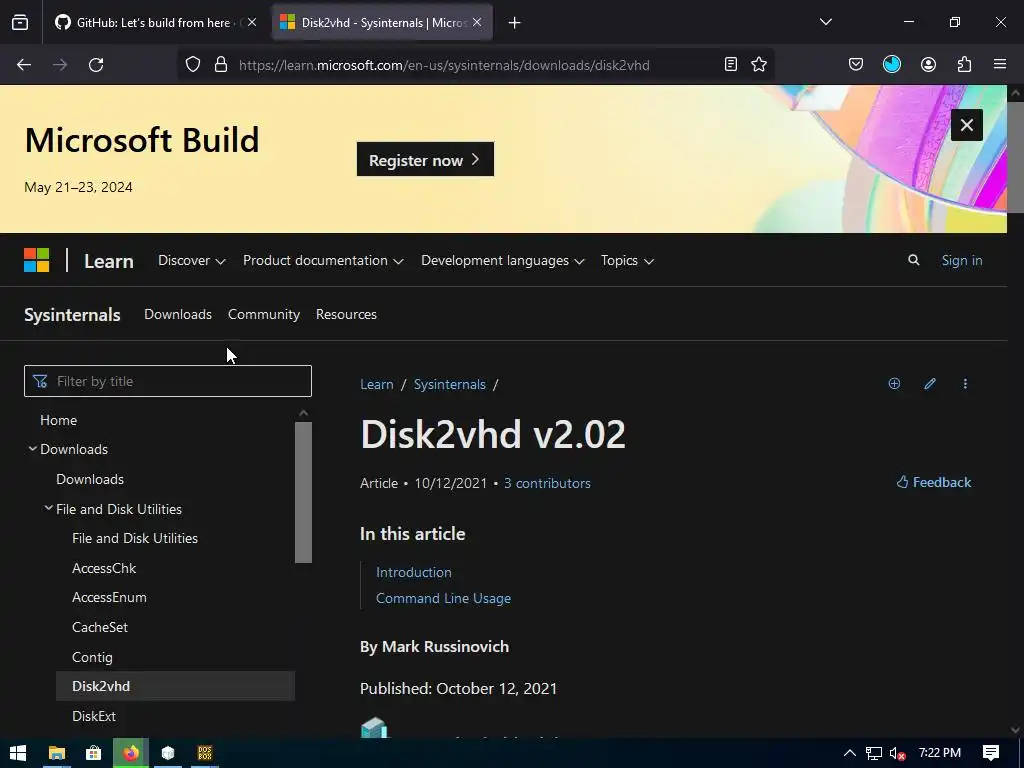The width and height of the screenshot is (1024, 768).
Task: Click the Register now button
Action: (x=425, y=159)
